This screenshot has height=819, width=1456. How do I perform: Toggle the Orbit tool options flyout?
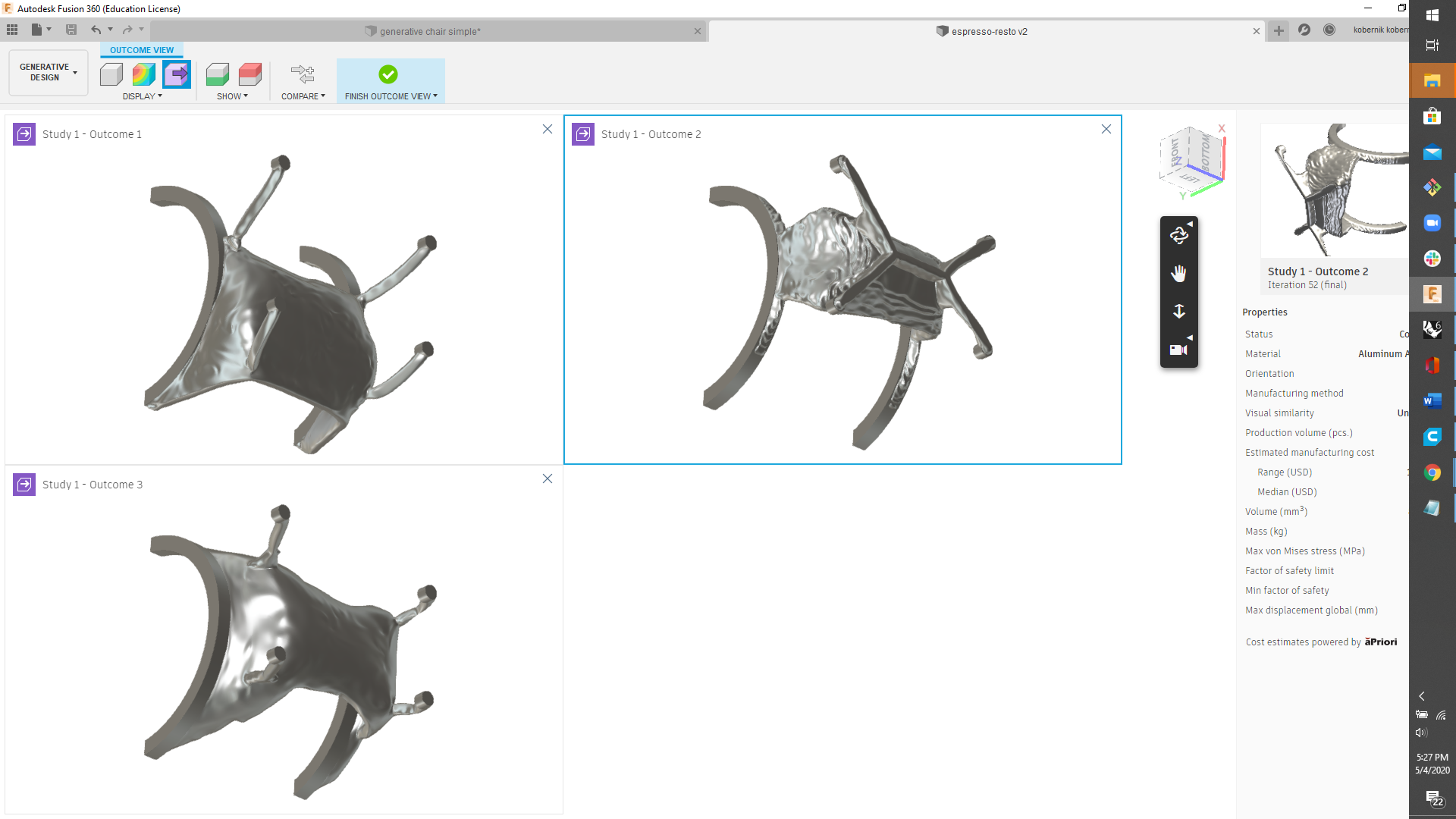(x=1191, y=224)
